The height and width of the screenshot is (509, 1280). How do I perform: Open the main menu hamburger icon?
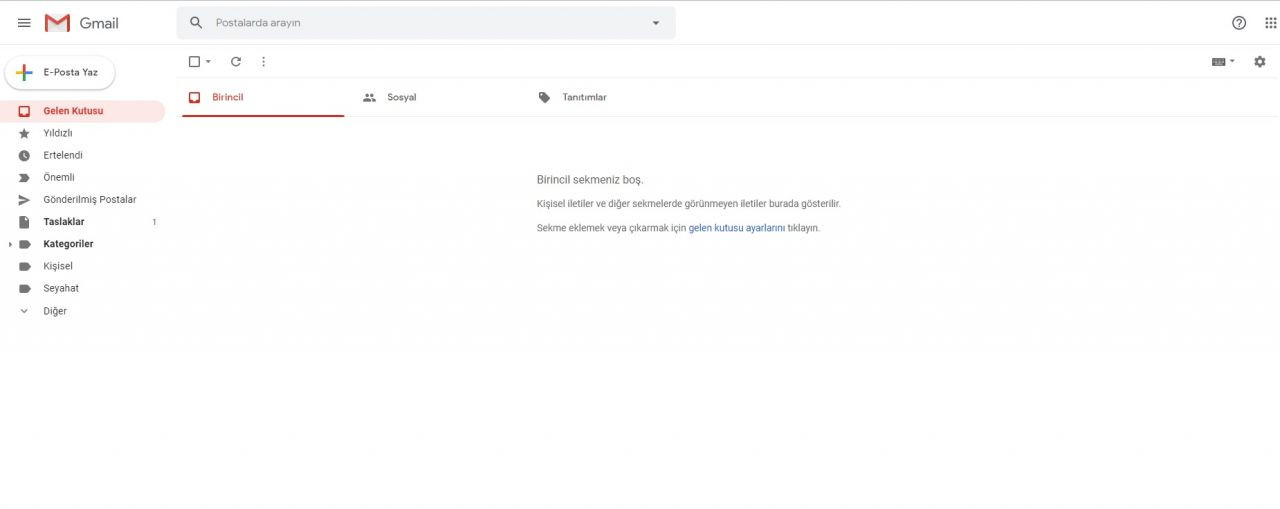tap(24, 23)
